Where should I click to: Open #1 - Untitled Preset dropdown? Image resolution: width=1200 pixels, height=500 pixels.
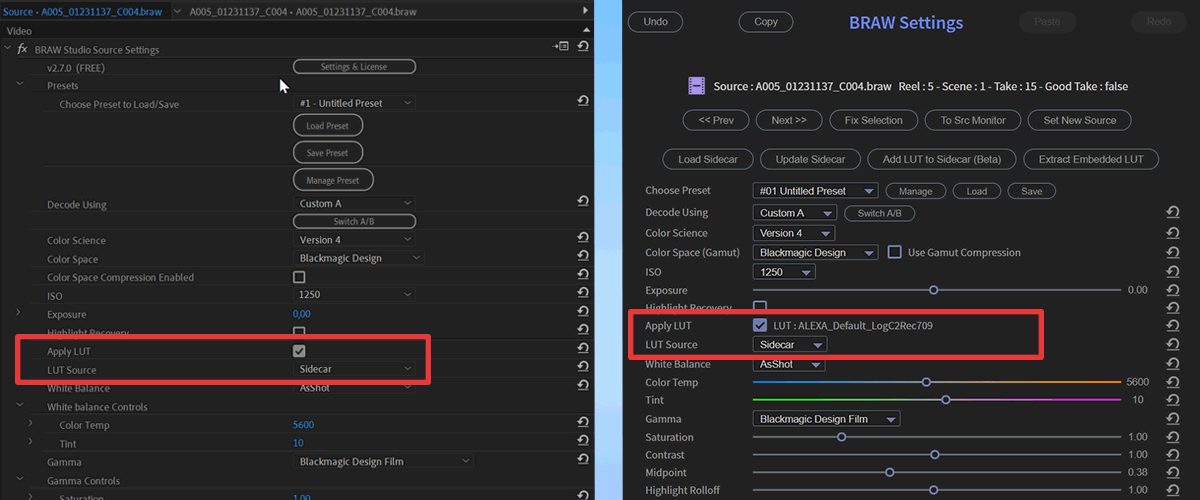click(x=354, y=102)
